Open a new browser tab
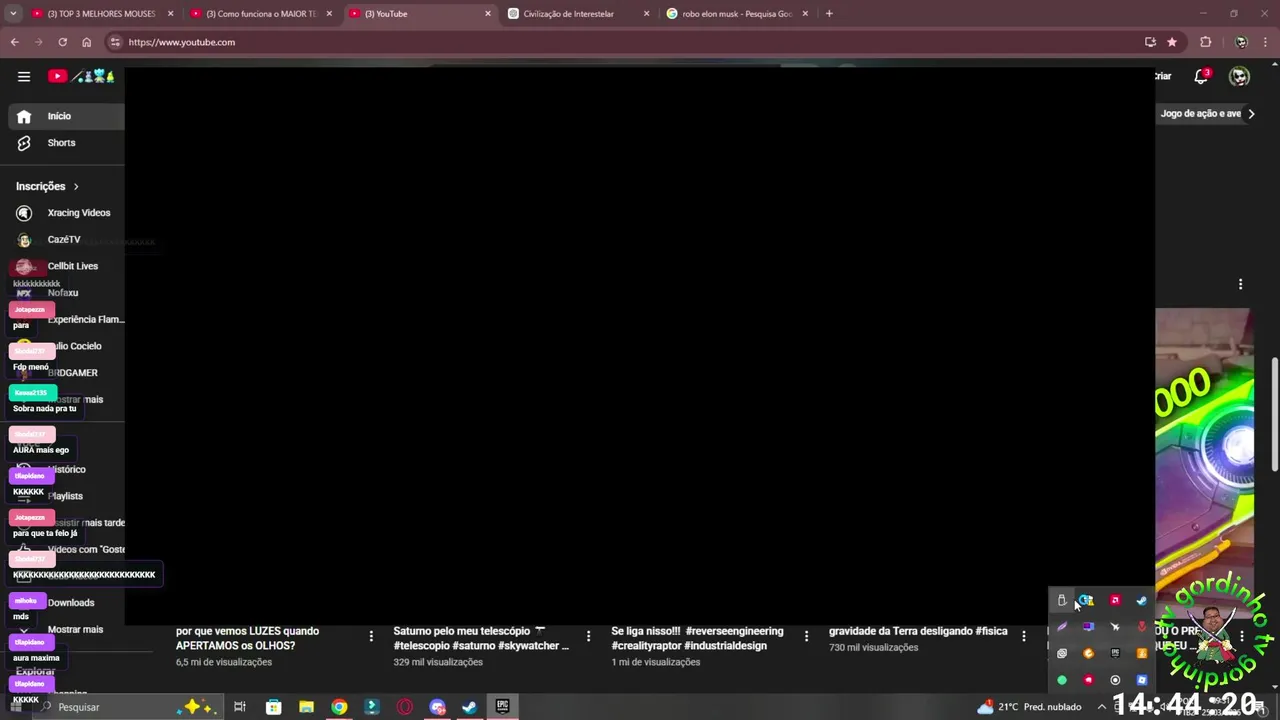 (829, 14)
